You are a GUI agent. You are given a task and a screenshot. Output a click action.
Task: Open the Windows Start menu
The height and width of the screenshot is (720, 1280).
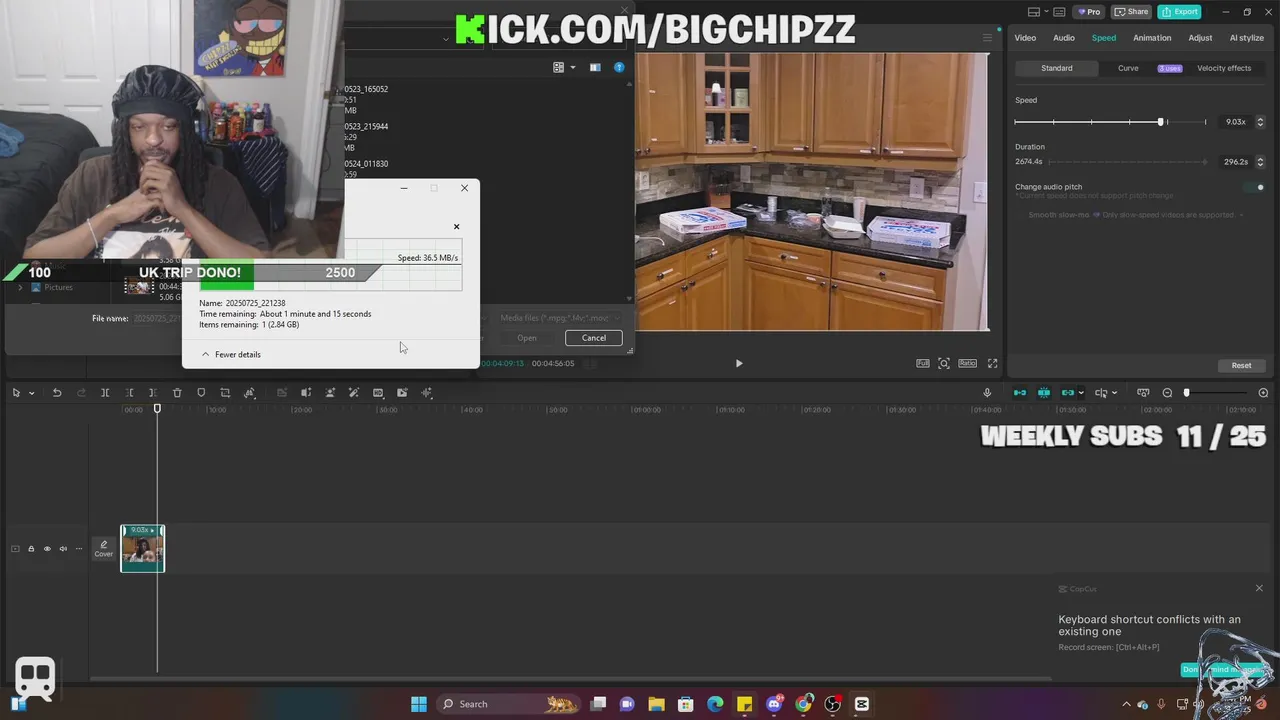tap(419, 704)
